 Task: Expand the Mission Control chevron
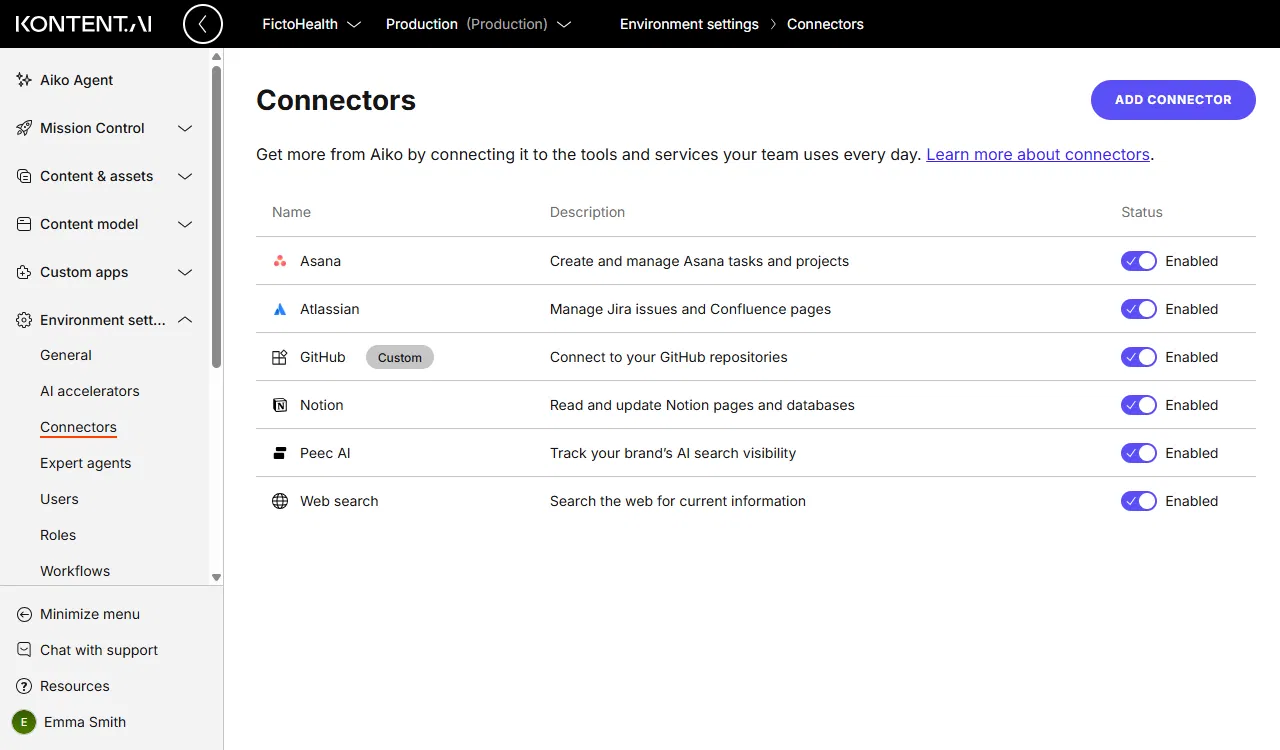click(185, 128)
